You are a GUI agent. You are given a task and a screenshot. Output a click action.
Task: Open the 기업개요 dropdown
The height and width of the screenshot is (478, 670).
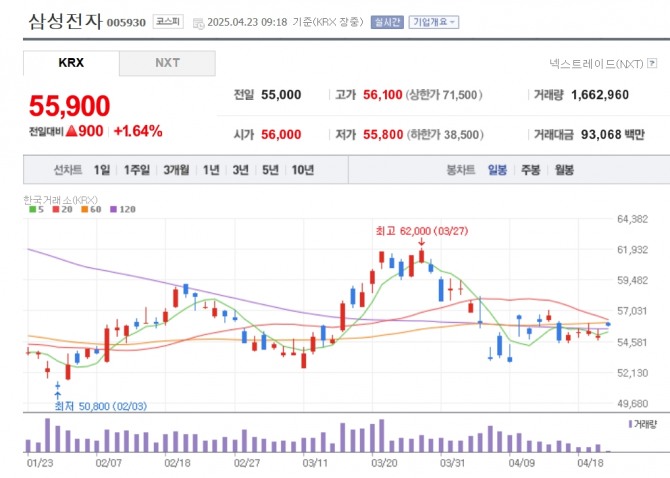click(x=433, y=21)
